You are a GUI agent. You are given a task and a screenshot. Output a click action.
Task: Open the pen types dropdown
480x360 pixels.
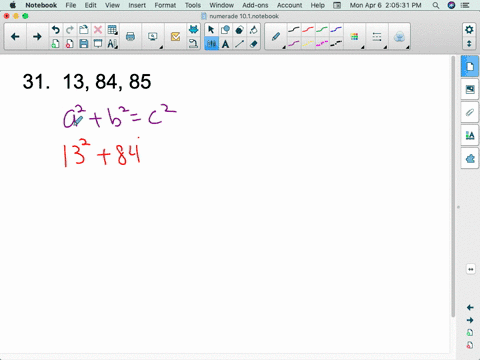pyautogui.click(x=276, y=37)
